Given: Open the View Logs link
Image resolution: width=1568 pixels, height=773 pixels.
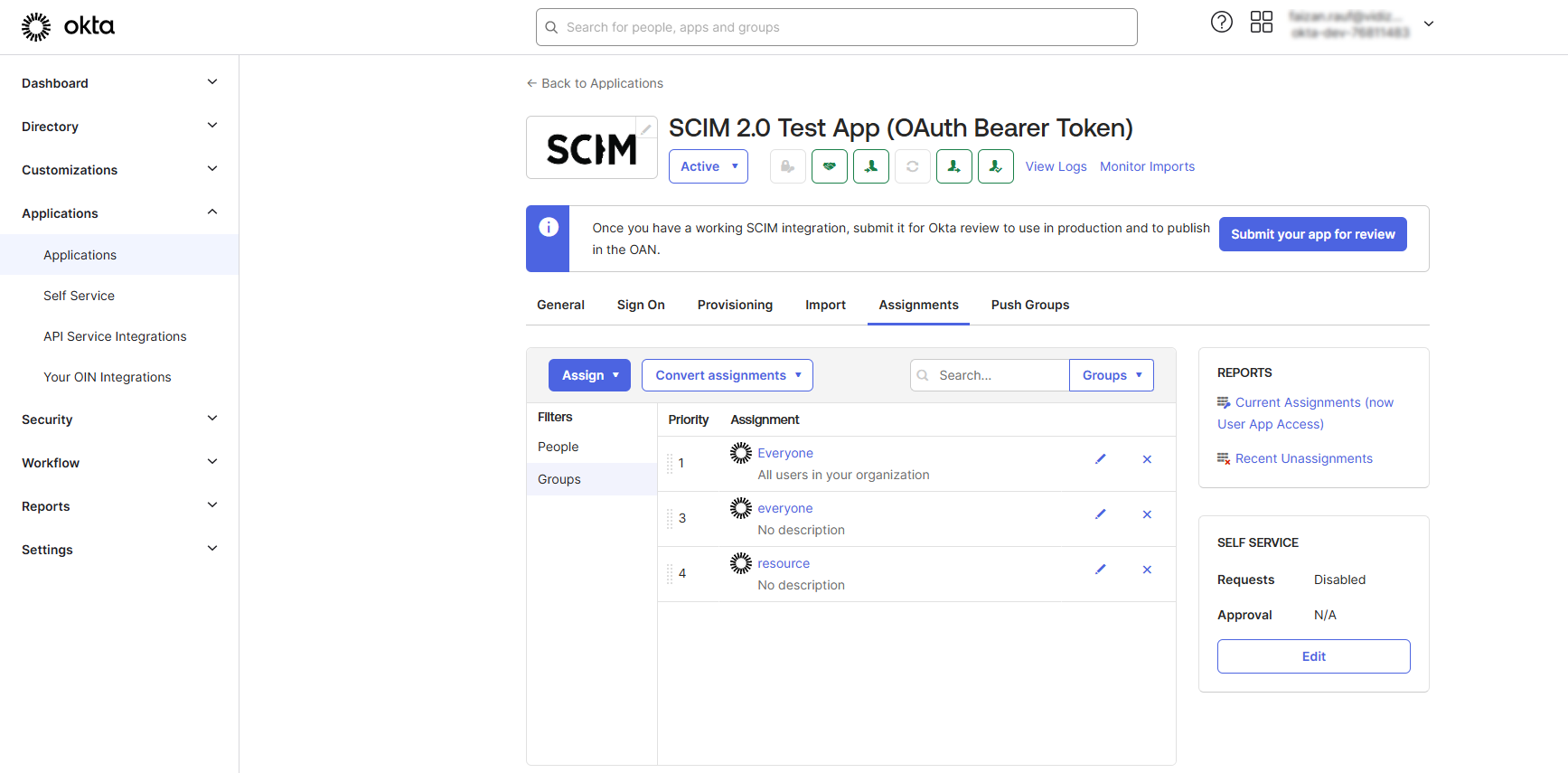Looking at the screenshot, I should [x=1056, y=166].
